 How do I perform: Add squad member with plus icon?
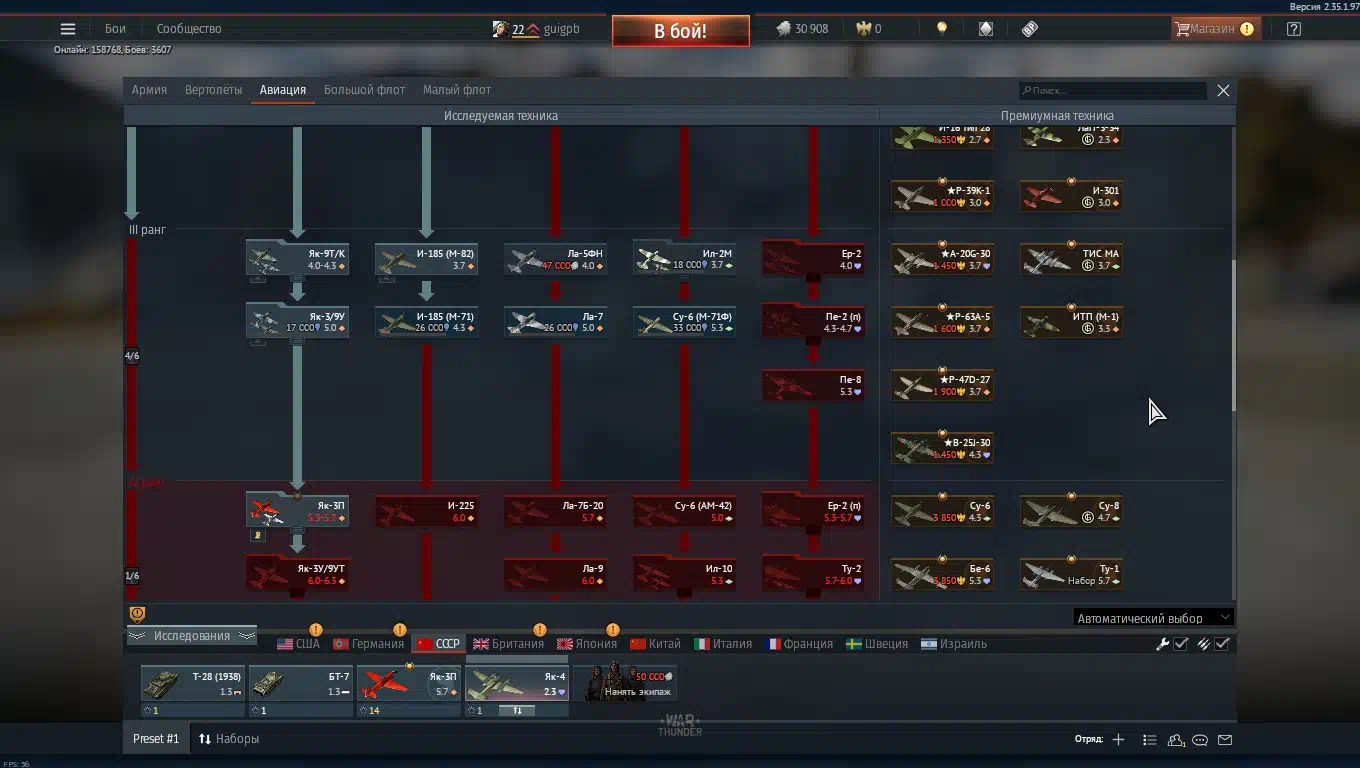pyautogui.click(x=1118, y=740)
